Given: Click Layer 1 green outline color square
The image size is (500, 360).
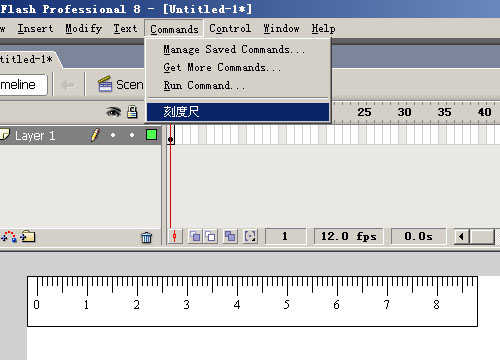Looking at the screenshot, I should 151,135.
